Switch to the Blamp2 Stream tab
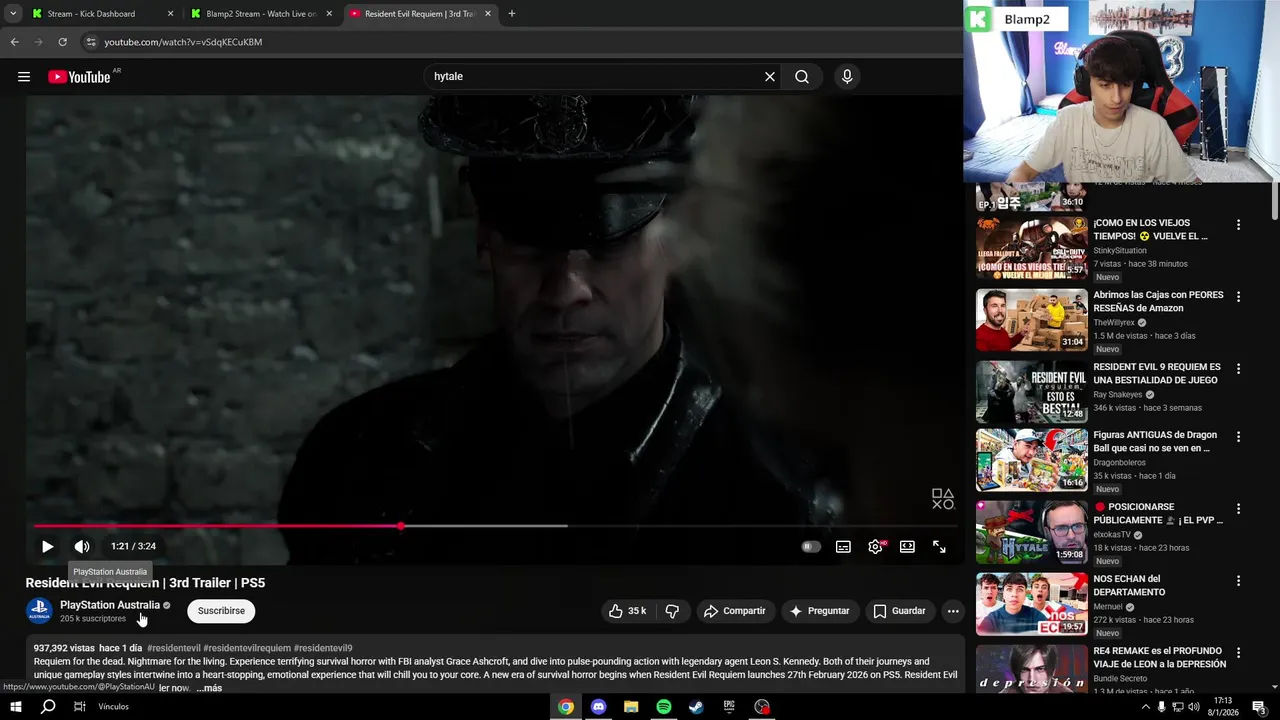 (x=262, y=14)
